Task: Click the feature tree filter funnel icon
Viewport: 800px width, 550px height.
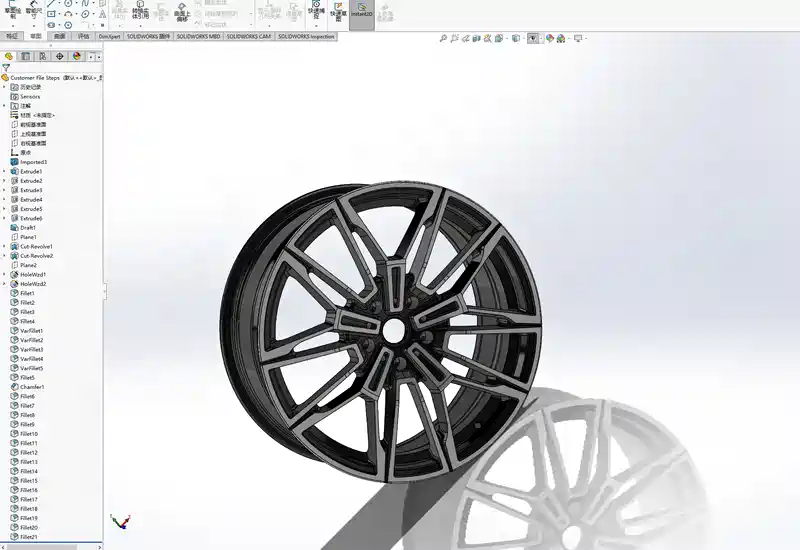Action: coord(6,68)
